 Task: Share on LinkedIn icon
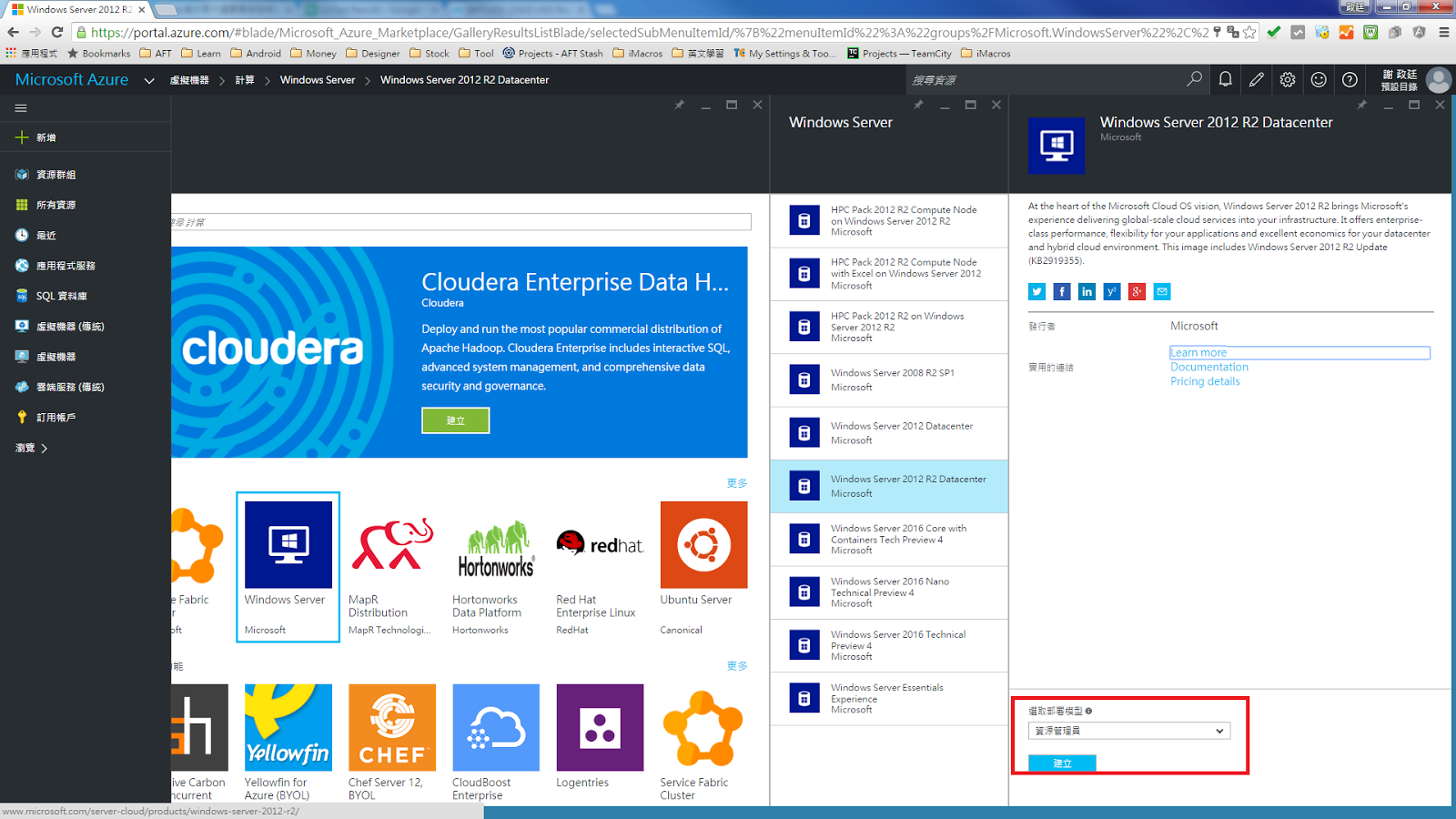(x=1087, y=291)
